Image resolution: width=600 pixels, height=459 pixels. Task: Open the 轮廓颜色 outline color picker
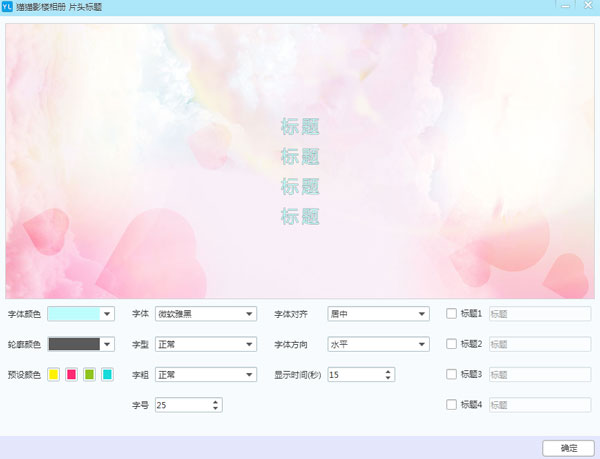[x=81, y=344]
